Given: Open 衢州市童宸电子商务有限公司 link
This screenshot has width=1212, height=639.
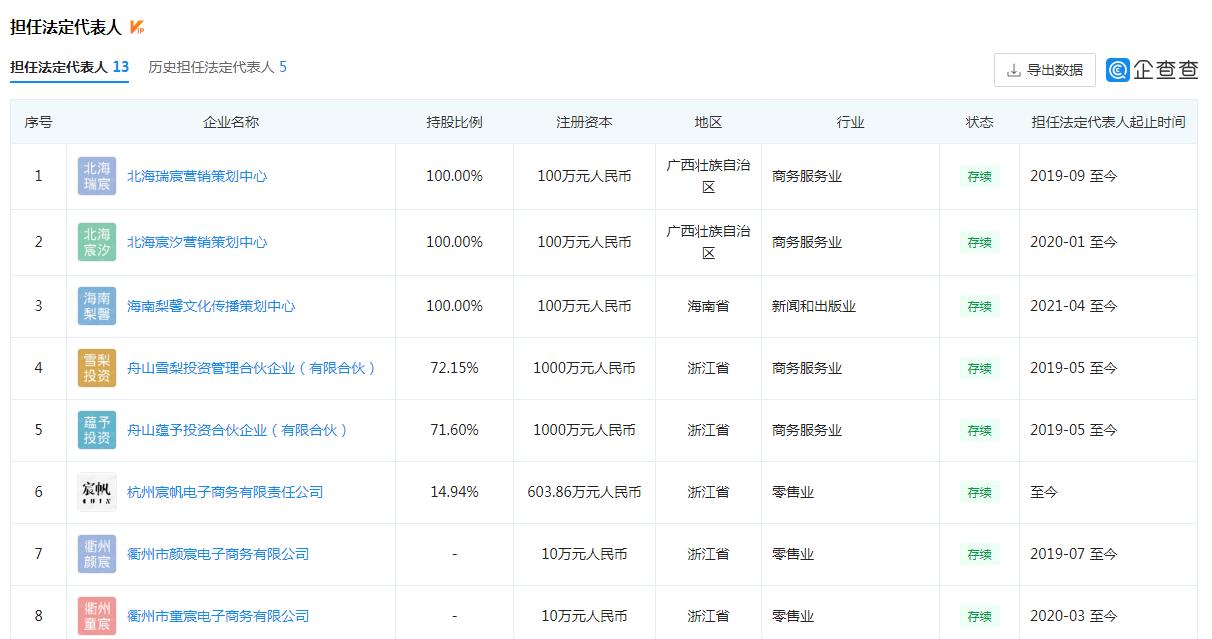Looking at the screenshot, I should click(218, 616).
